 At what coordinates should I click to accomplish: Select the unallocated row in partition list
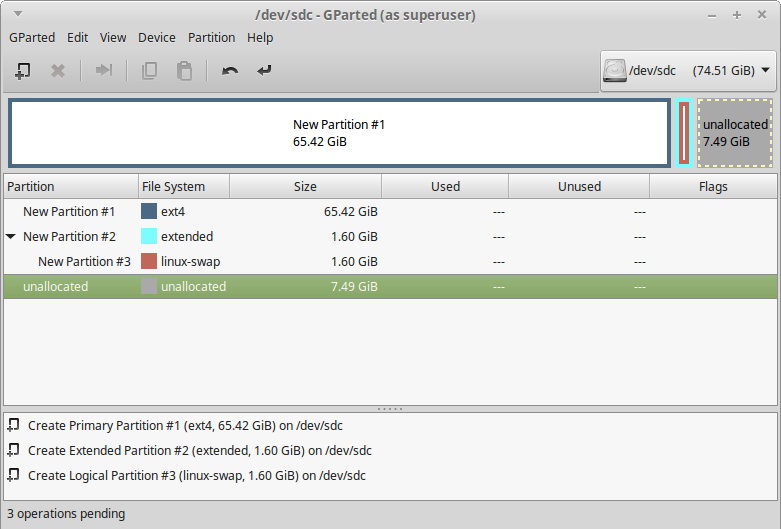(x=390, y=286)
